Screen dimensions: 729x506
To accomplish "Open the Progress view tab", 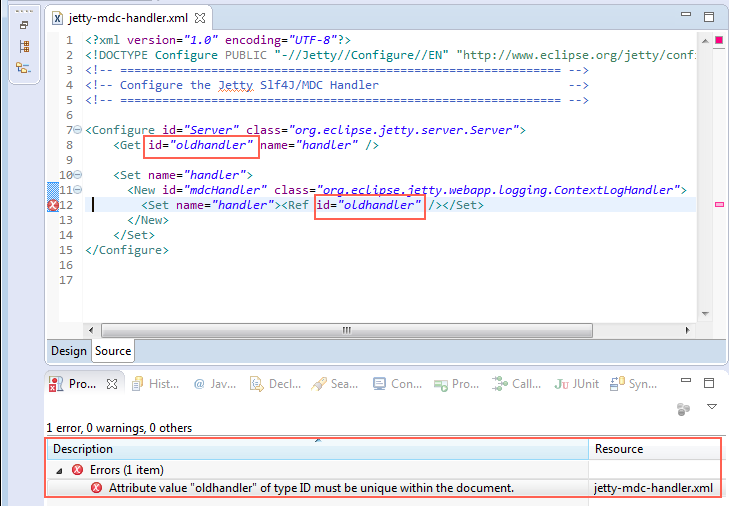I will point(456,384).
